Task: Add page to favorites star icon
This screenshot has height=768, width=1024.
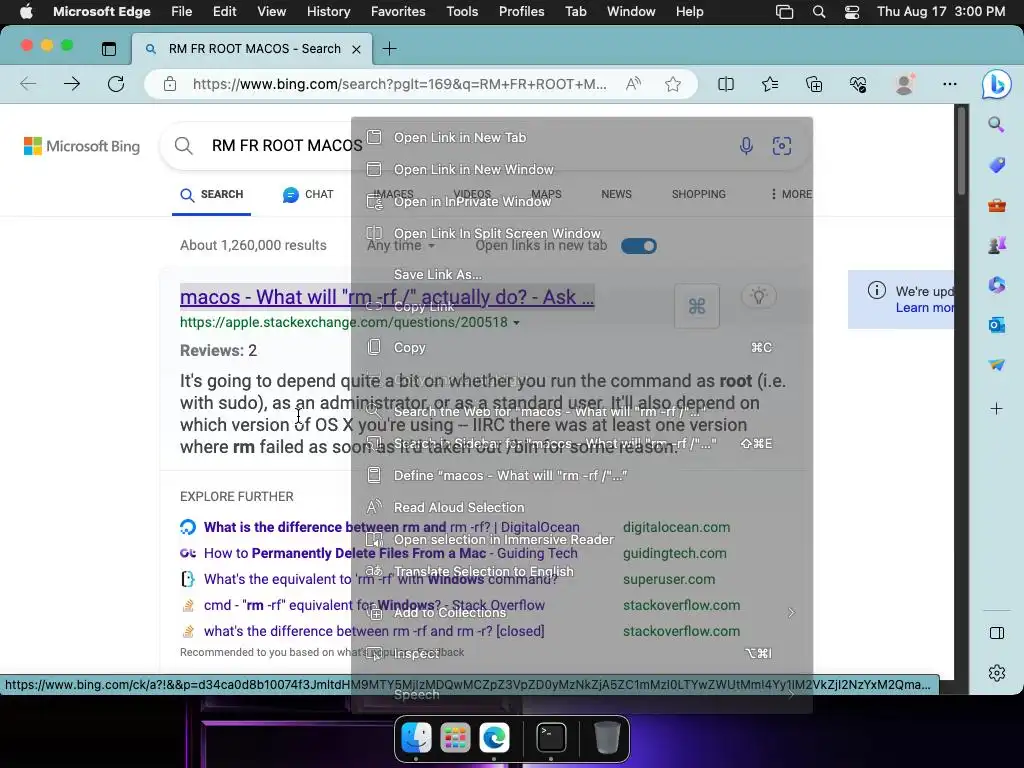Action: pyautogui.click(x=673, y=84)
